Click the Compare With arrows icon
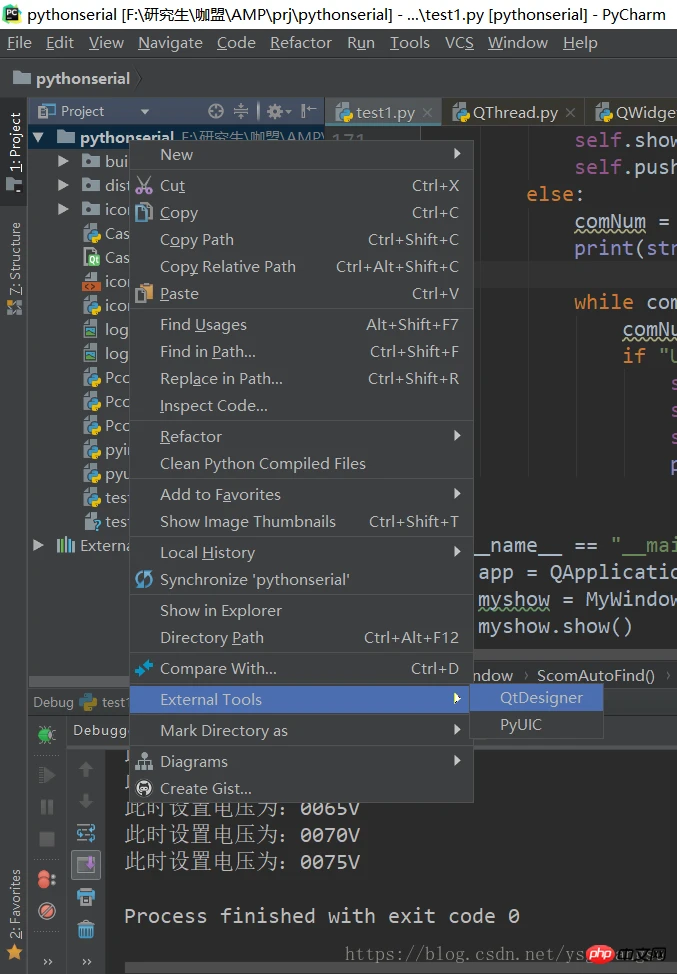 (143, 668)
